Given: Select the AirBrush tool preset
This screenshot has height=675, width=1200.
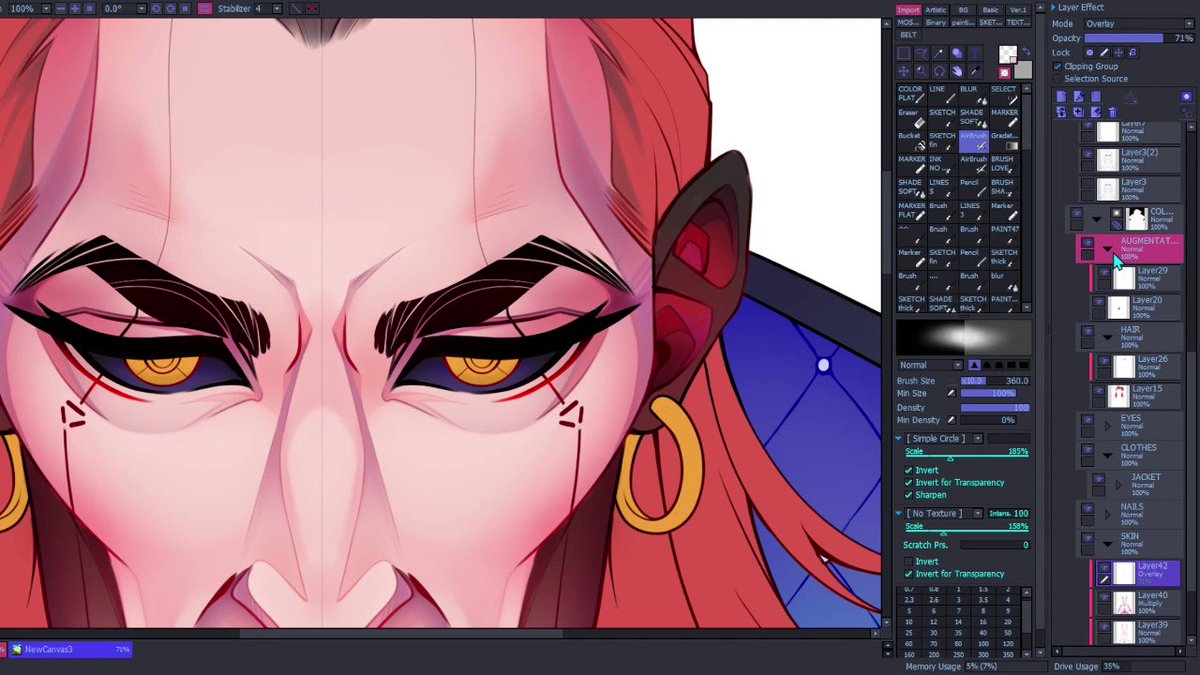Looking at the screenshot, I should point(973,140).
